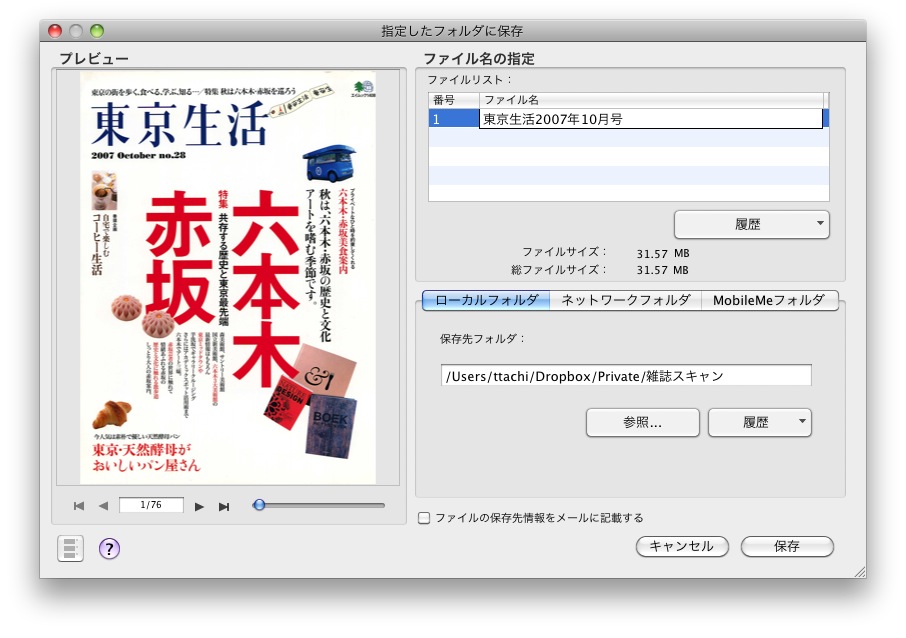Click the green zoom window button
906x638 pixels.
pyautogui.click(x=97, y=31)
